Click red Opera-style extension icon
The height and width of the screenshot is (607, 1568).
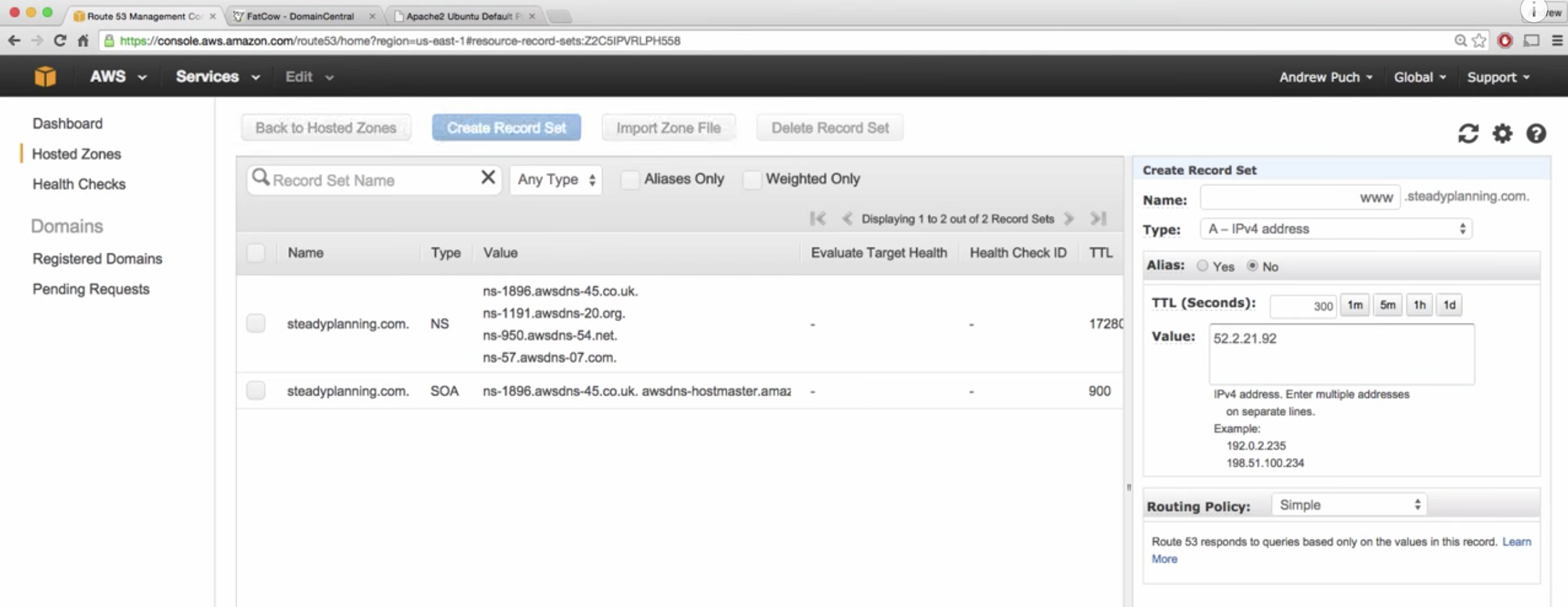click(x=1505, y=40)
